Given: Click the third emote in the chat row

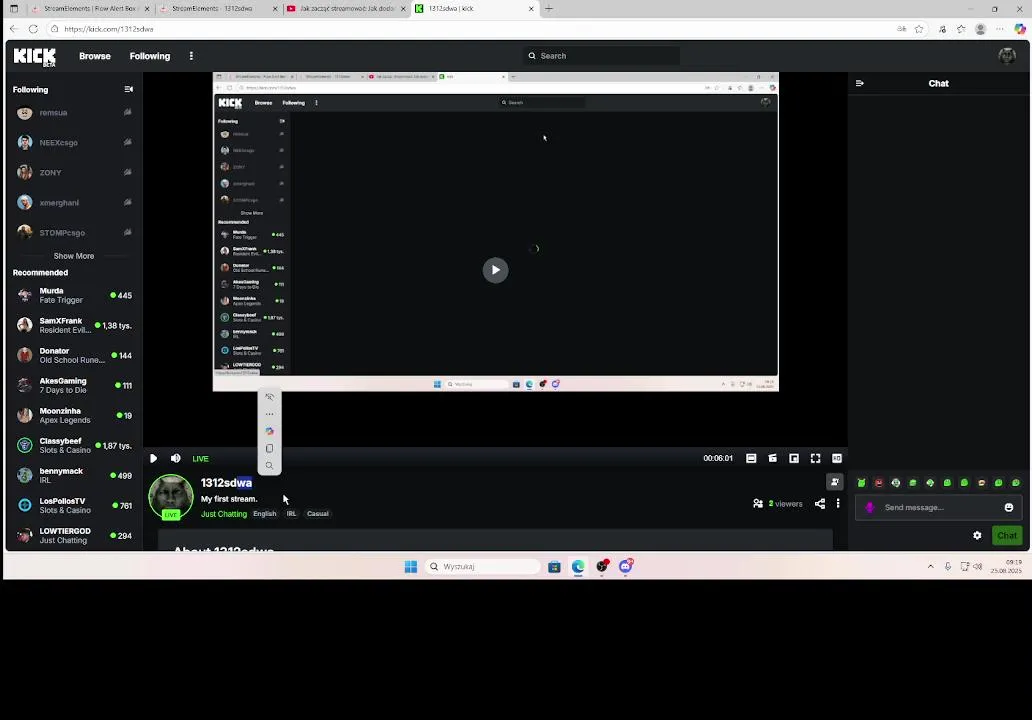Looking at the screenshot, I should pyautogui.click(x=896, y=483).
